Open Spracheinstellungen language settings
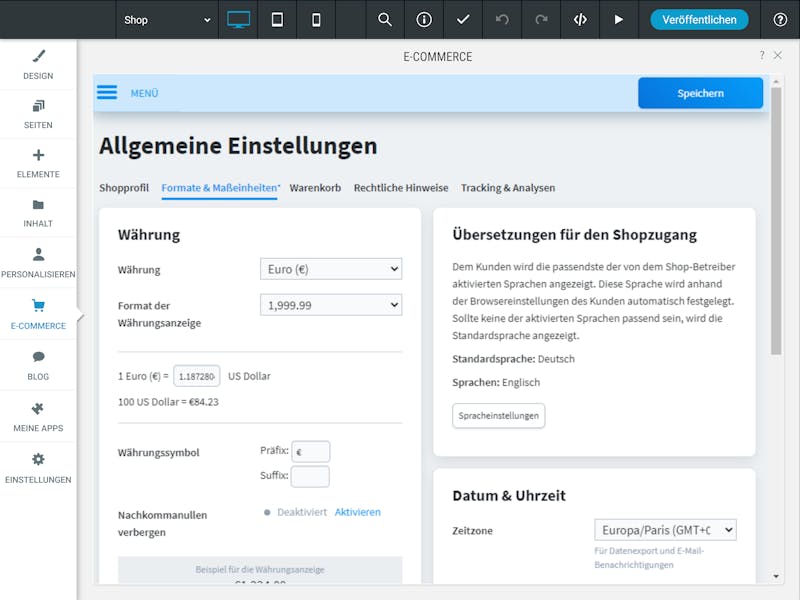800x600 pixels. (x=498, y=415)
